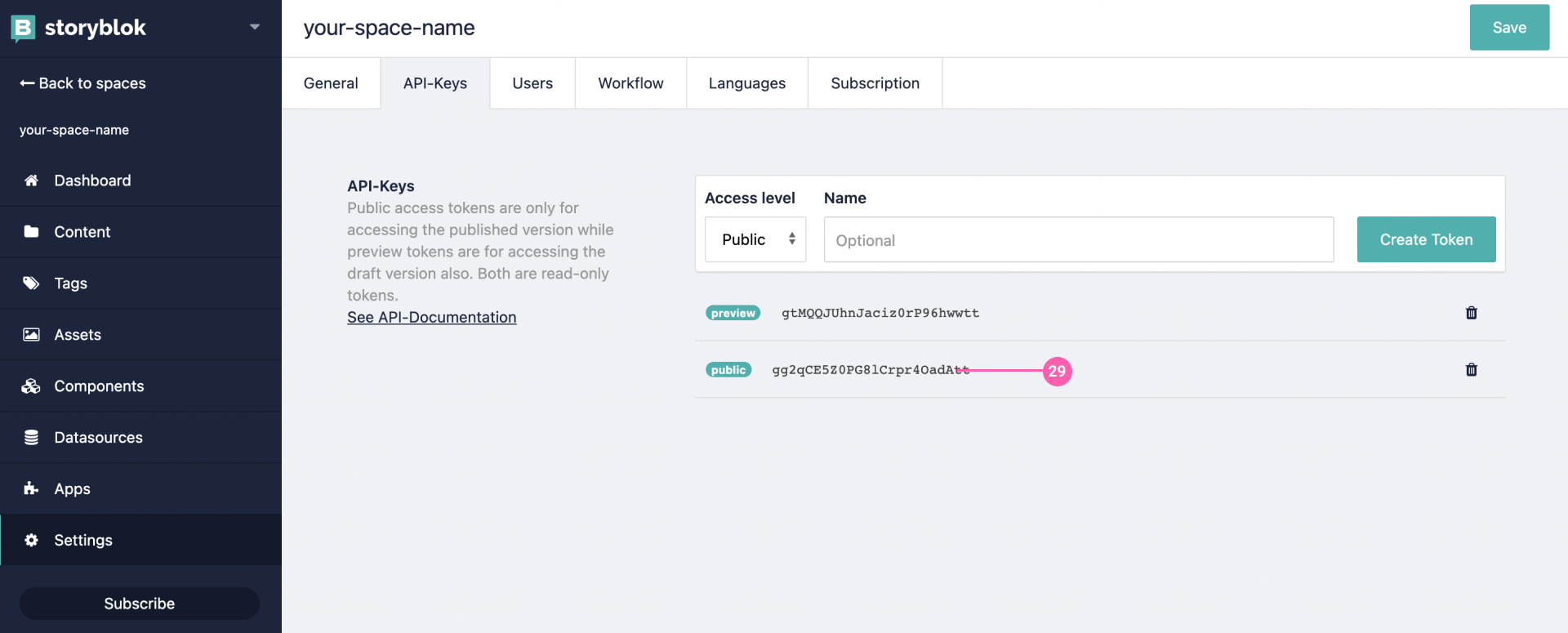Click the API-Keys section heading

pyautogui.click(x=381, y=186)
